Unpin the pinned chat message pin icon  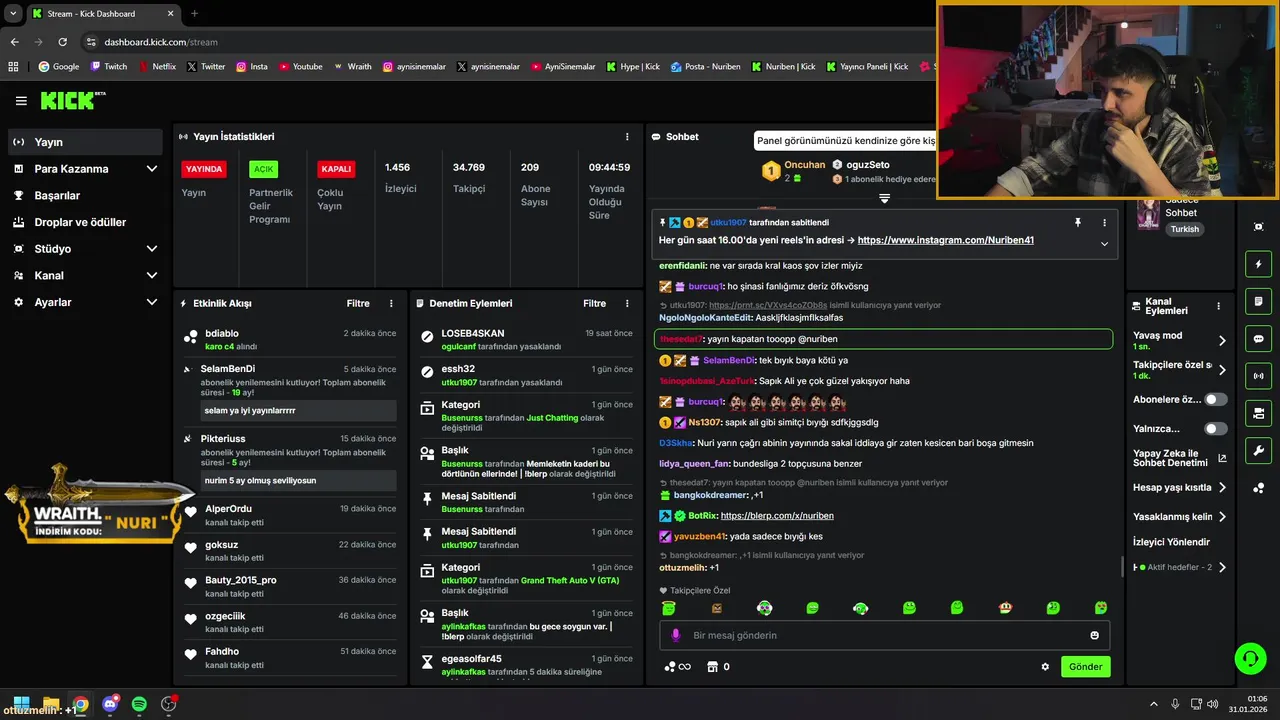pos(1077,223)
